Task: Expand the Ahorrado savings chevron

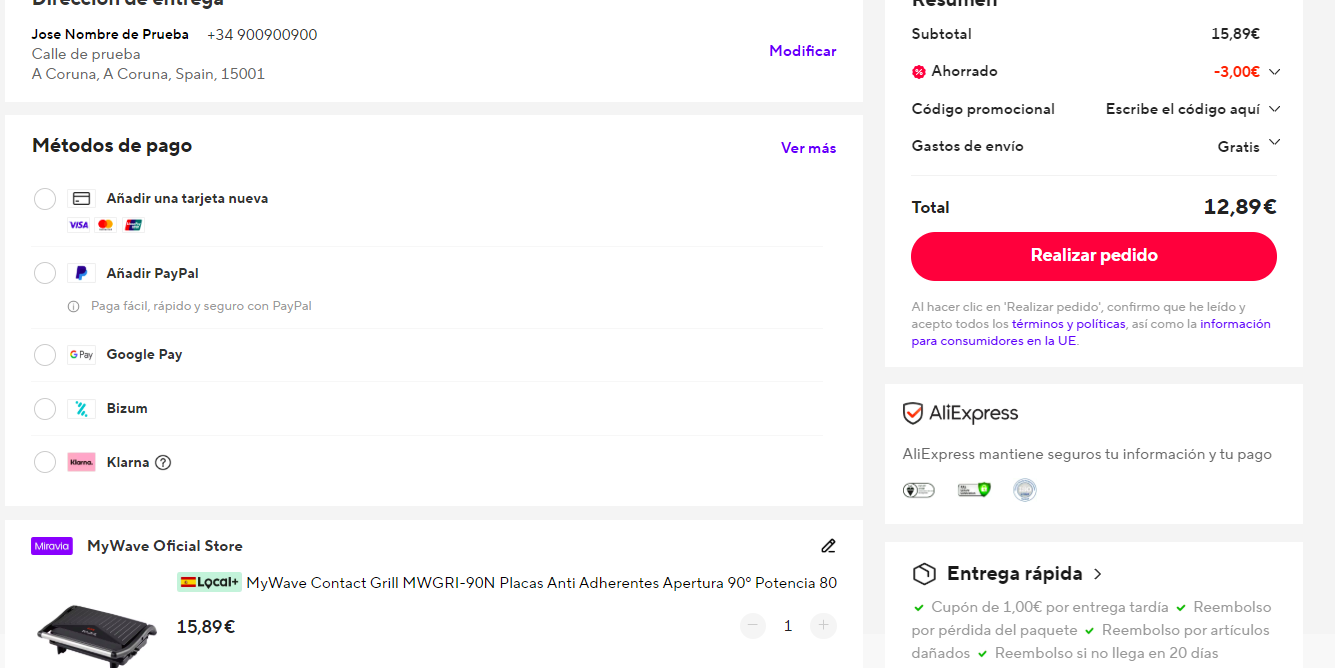Action: pyautogui.click(x=1274, y=72)
